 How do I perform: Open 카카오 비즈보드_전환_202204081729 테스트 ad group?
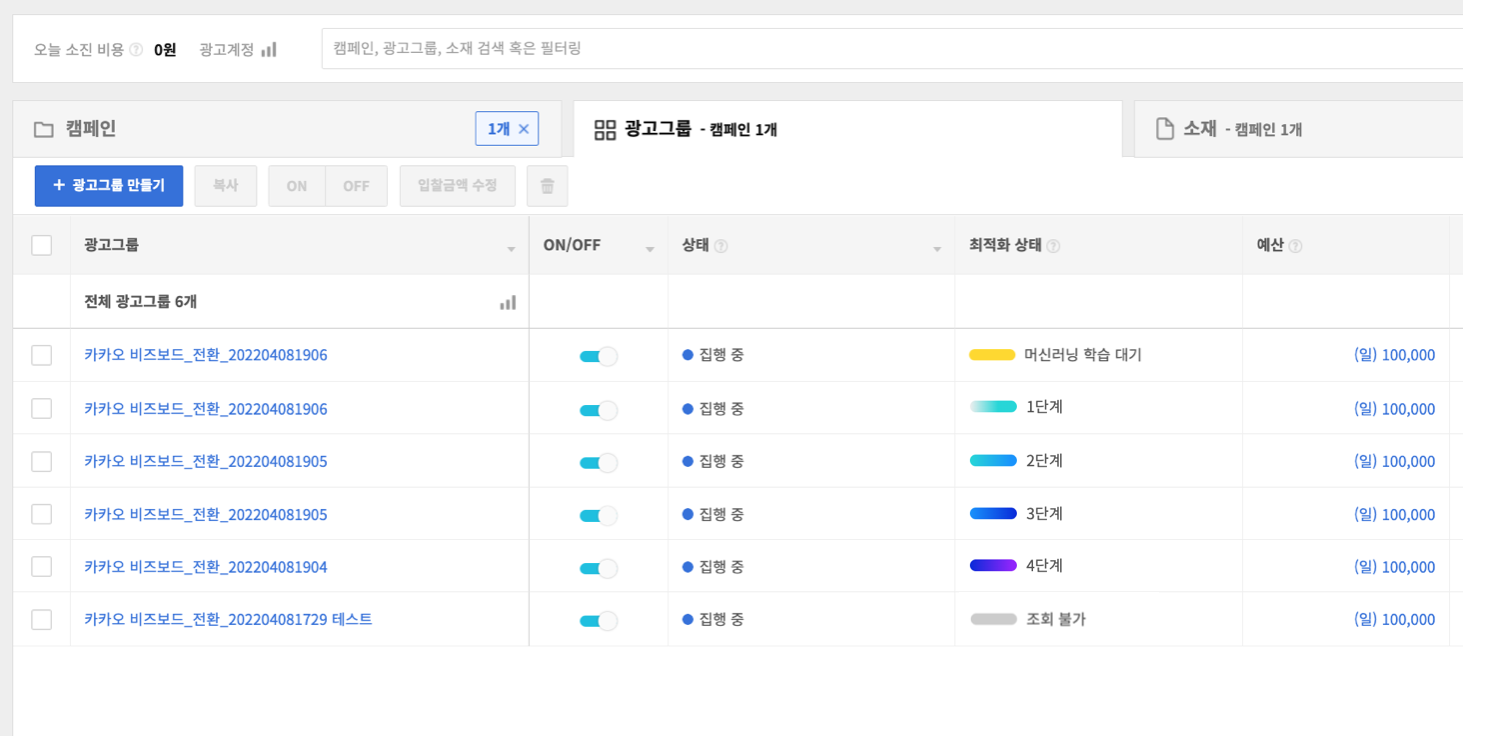click(x=228, y=620)
